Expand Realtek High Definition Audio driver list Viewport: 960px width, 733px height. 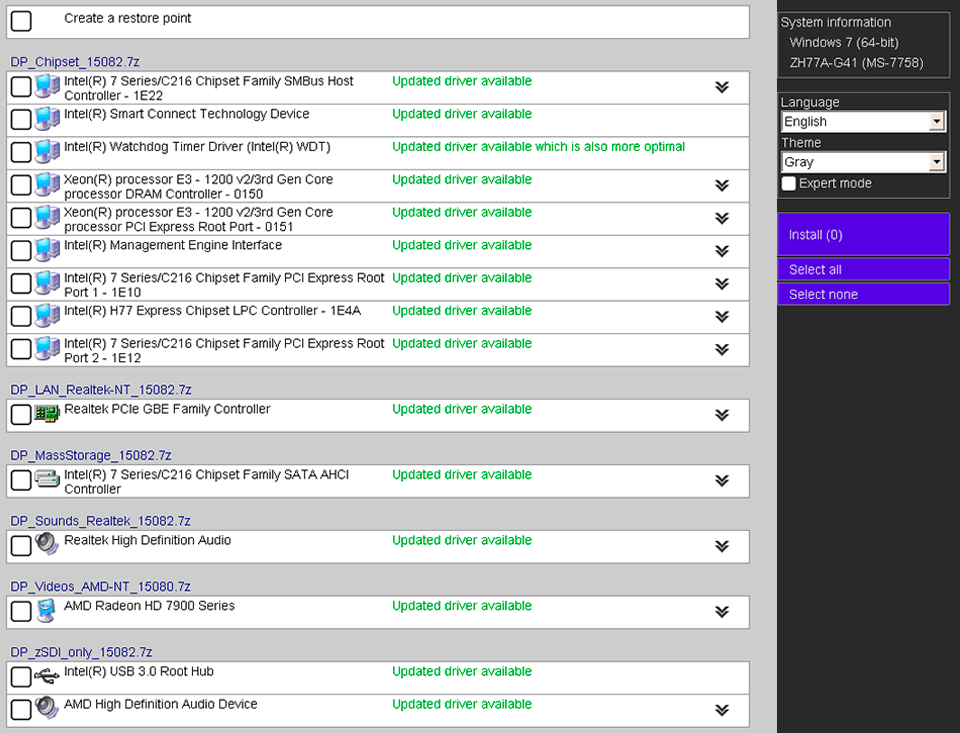(x=722, y=546)
